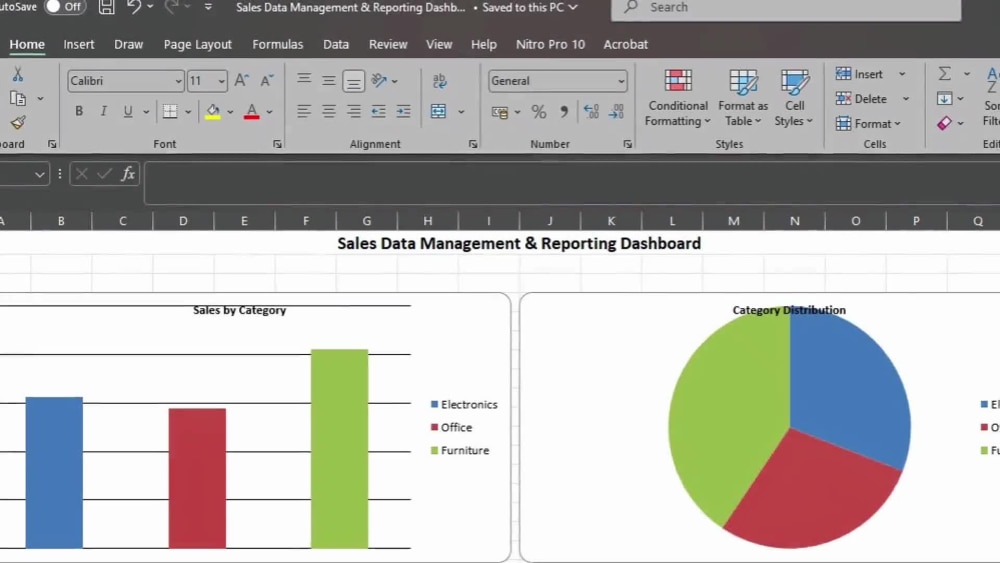Viewport: 1000px width, 563px height.
Task: Open the Review tab
Action: (x=388, y=45)
